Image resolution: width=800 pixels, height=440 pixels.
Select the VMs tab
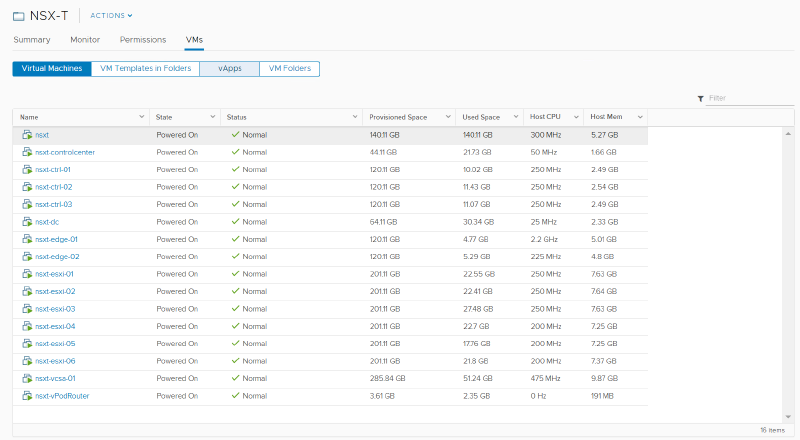[x=194, y=40]
